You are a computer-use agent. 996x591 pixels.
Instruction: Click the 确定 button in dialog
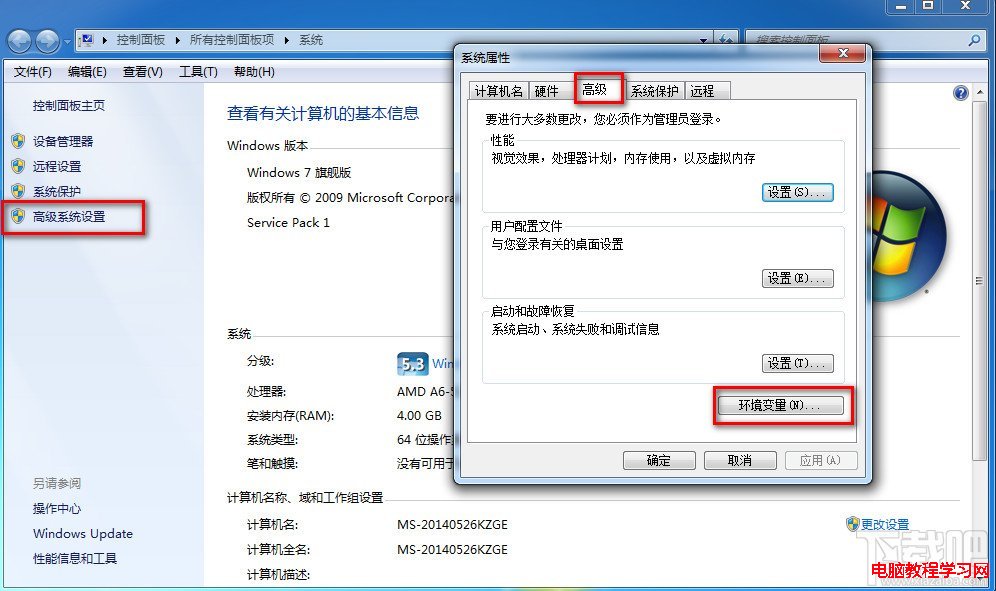point(659,460)
